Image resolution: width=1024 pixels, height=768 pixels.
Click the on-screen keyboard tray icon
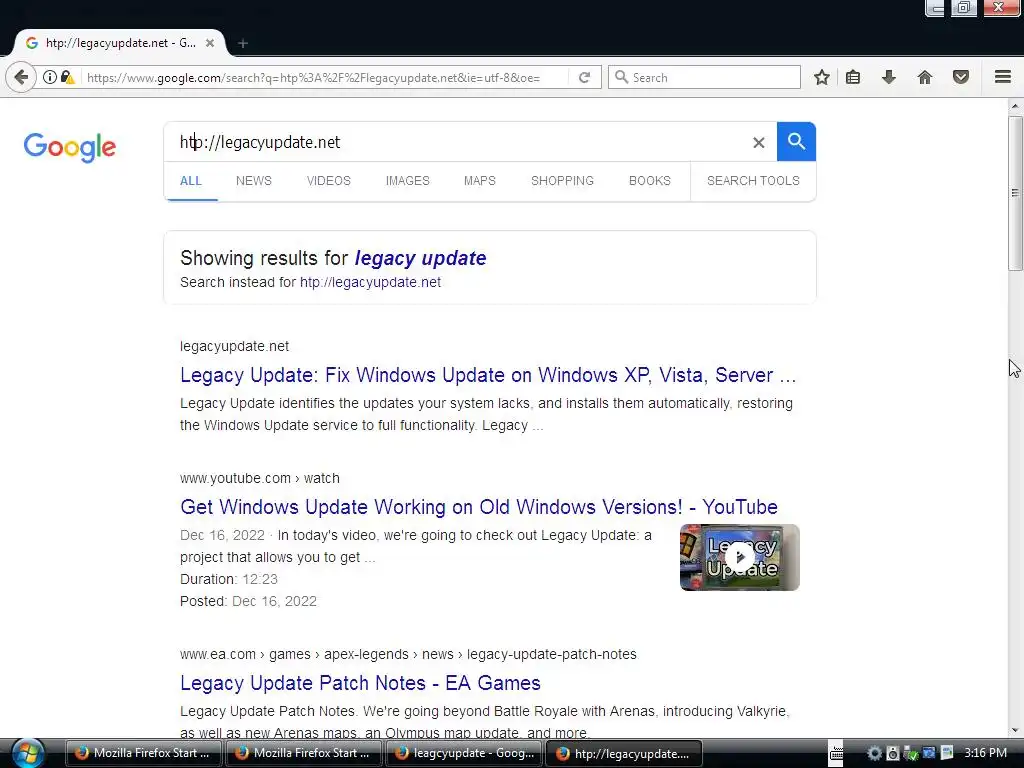pyautogui.click(x=836, y=753)
